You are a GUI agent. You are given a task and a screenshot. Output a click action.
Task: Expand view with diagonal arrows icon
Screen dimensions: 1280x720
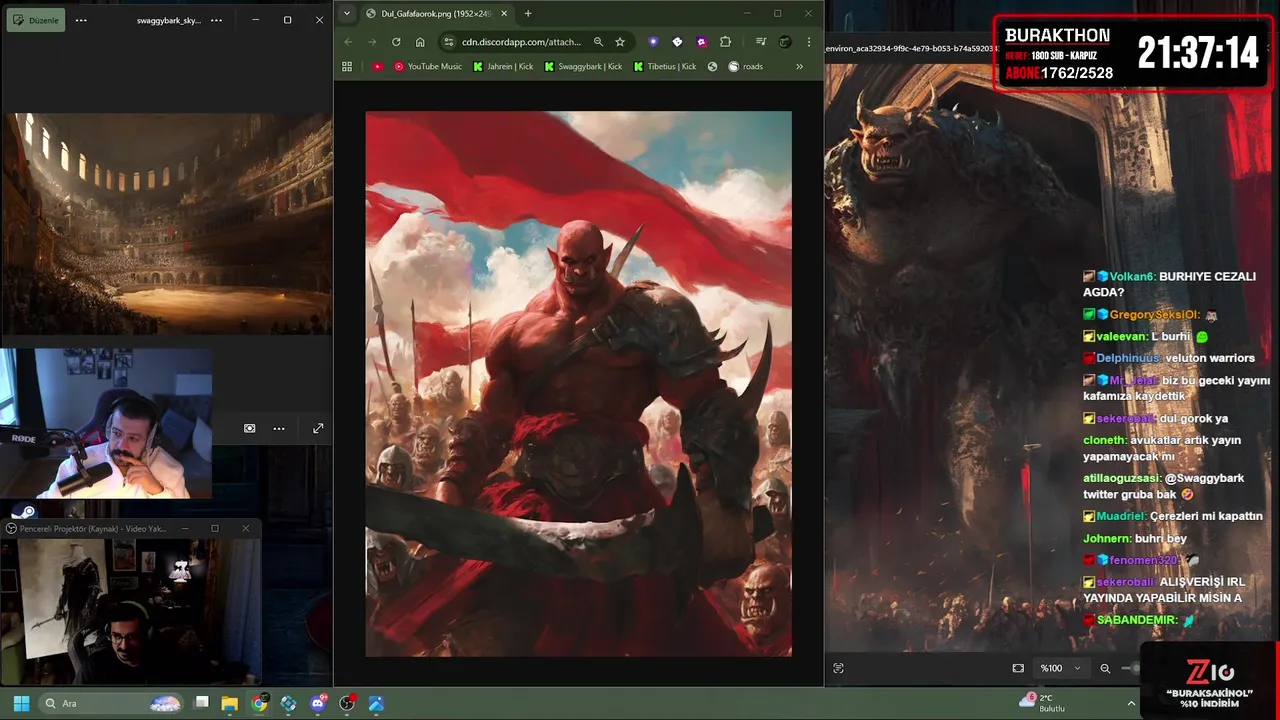pyautogui.click(x=318, y=428)
